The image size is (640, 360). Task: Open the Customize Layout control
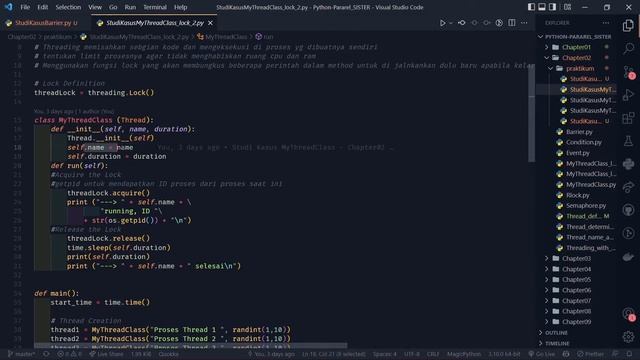pos(567,7)
